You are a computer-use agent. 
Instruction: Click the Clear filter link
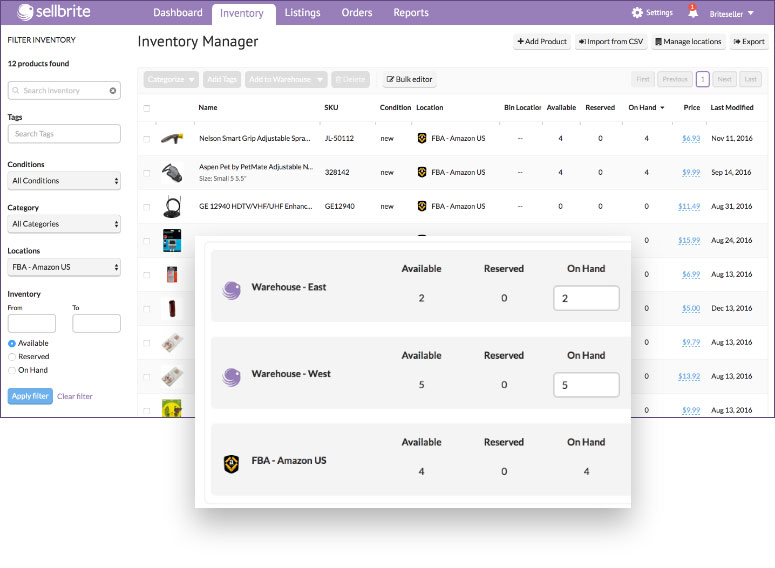coord(75,396)
